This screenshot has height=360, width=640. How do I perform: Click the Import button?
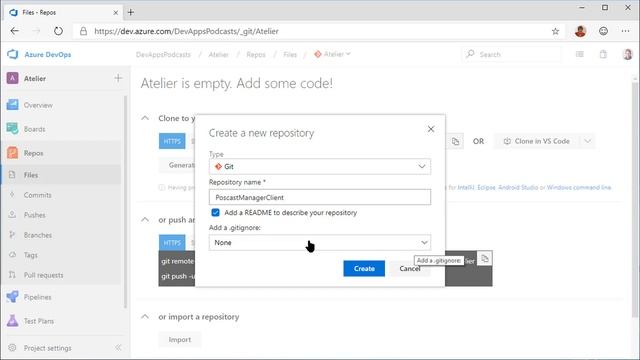[180, 340]
